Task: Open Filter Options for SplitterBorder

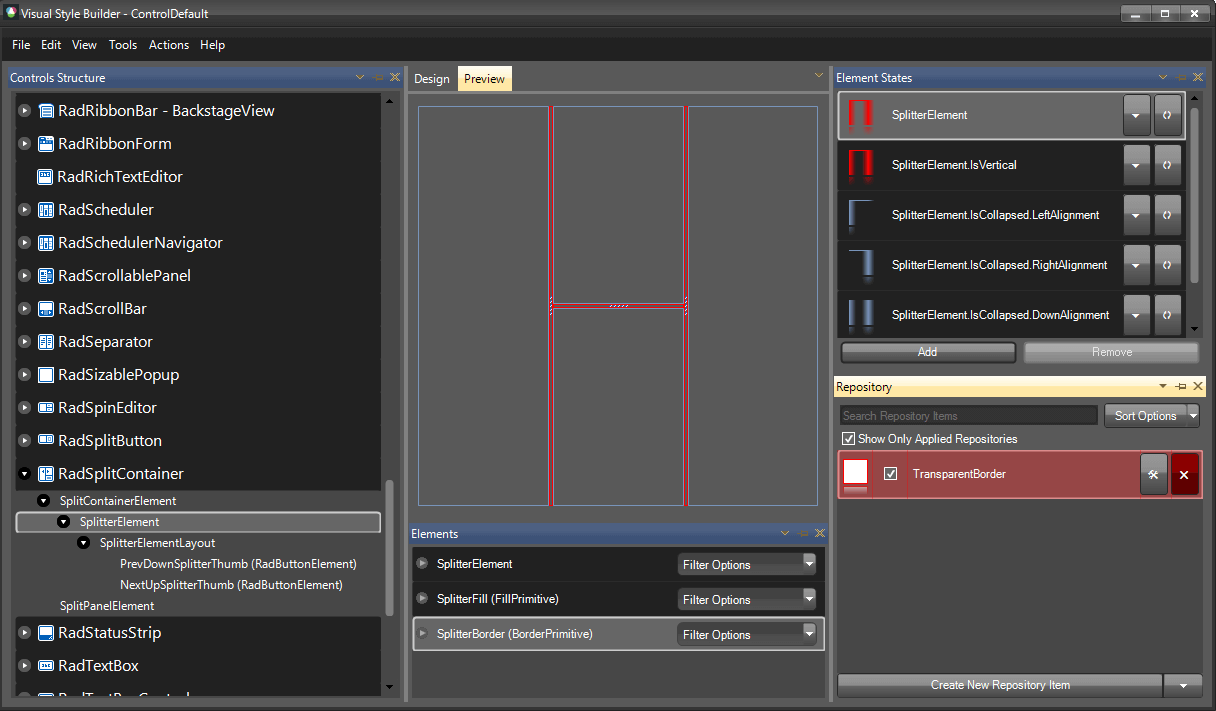Action: point(747,635)
